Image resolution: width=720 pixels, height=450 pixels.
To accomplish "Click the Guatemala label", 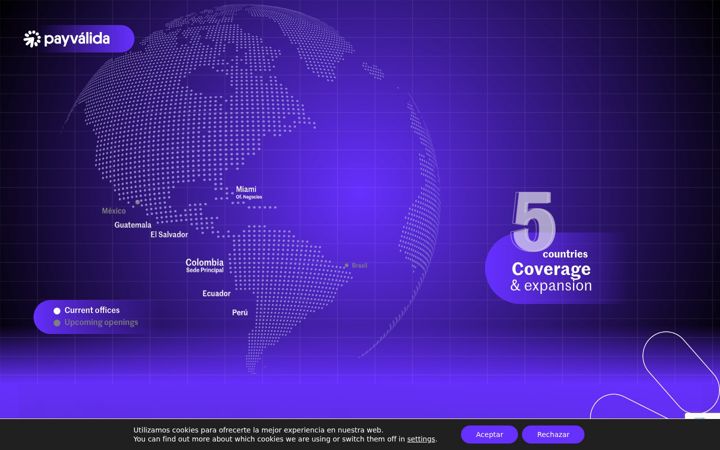I will tap(133, 225).
